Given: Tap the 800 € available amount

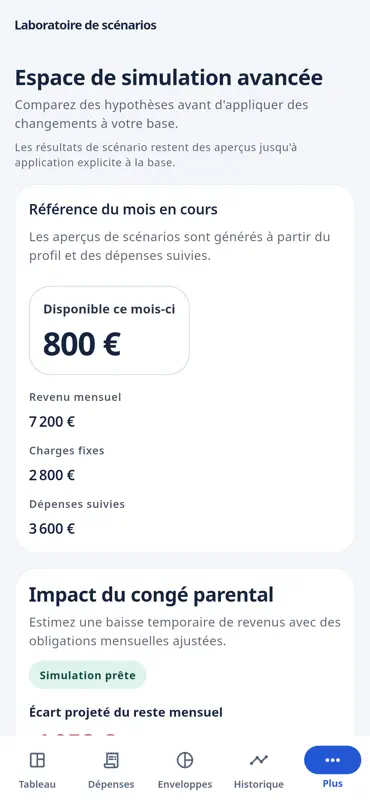Looking at the screenshot, I should [82, 344].
